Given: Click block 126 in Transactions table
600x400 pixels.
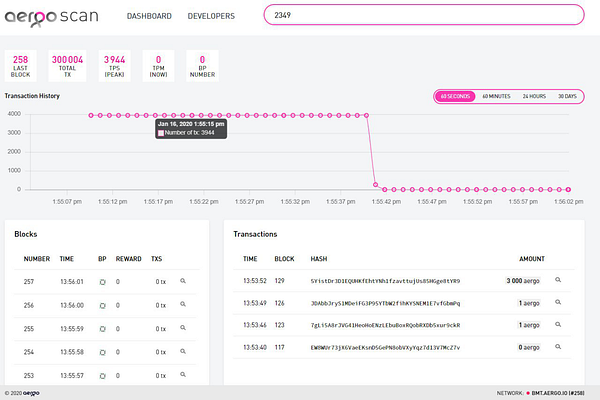Looking at the screenshot, I should click(x=280, y=303).
